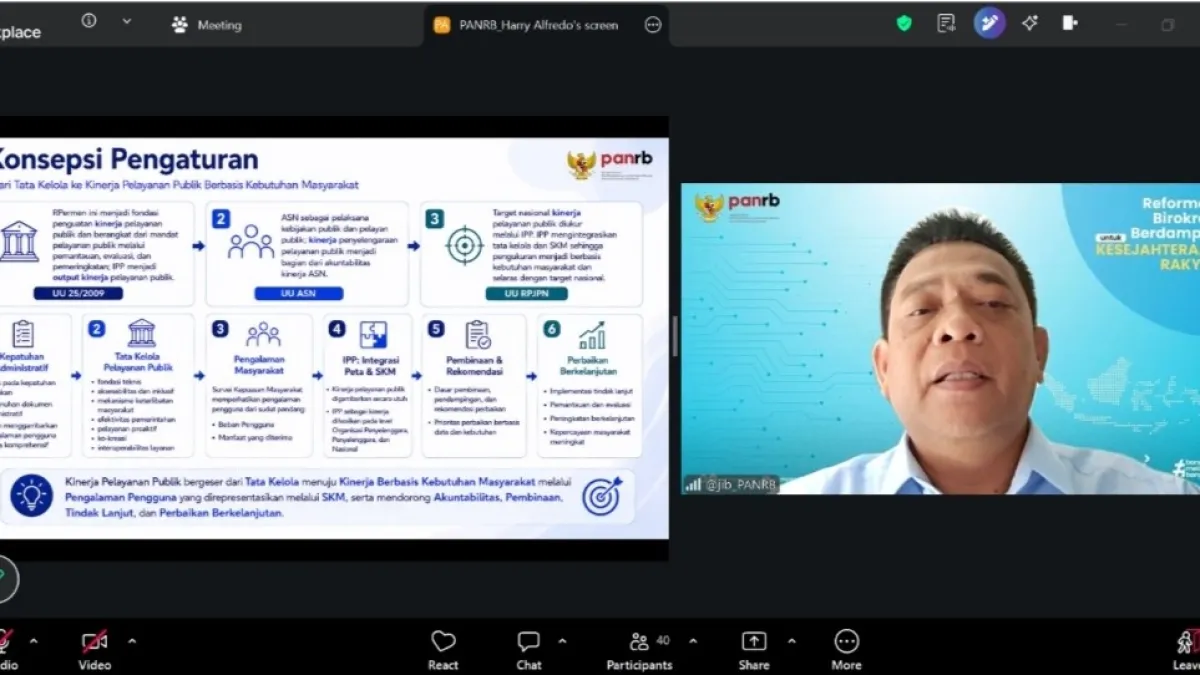Open the More options menu
Image resolution: width=1200 pixels, height=675 pixels.
click(847, 650)
